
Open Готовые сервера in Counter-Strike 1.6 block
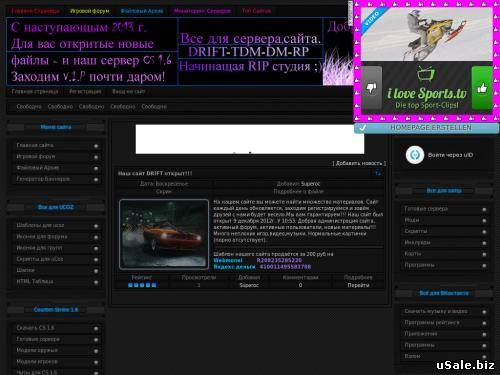[x=38, y=339]
